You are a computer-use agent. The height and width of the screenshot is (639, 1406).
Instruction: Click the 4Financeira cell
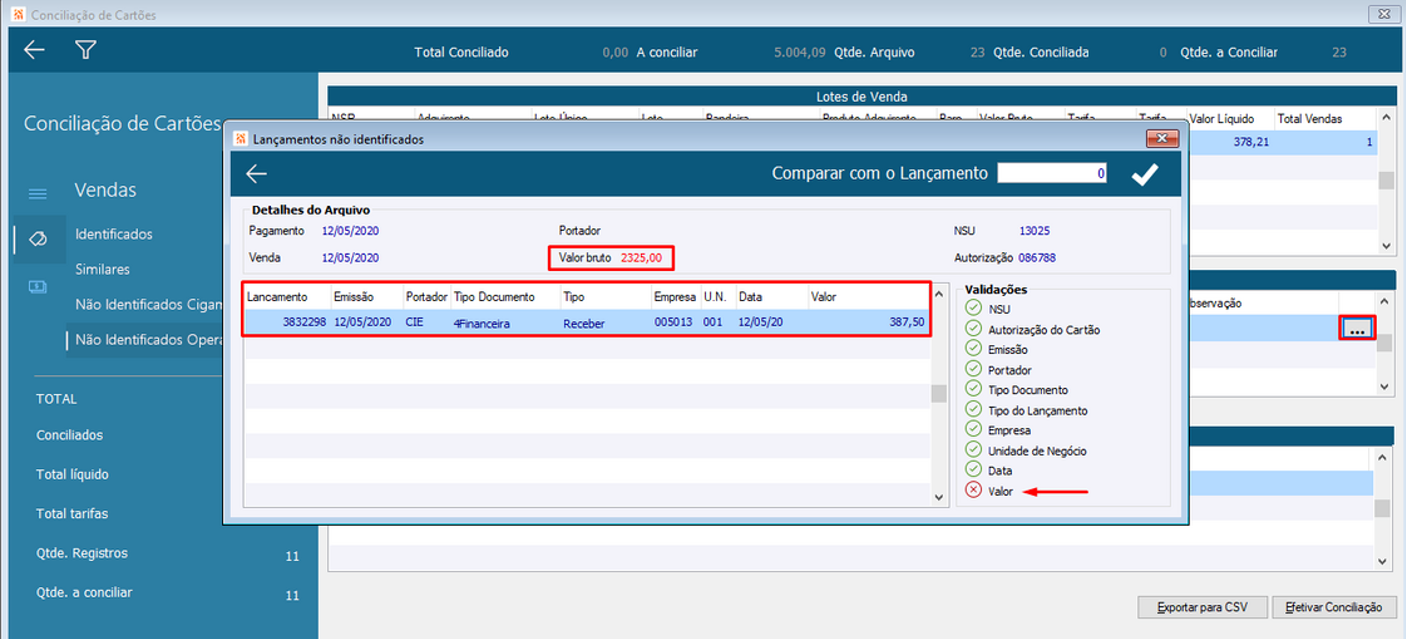(482, 323)
